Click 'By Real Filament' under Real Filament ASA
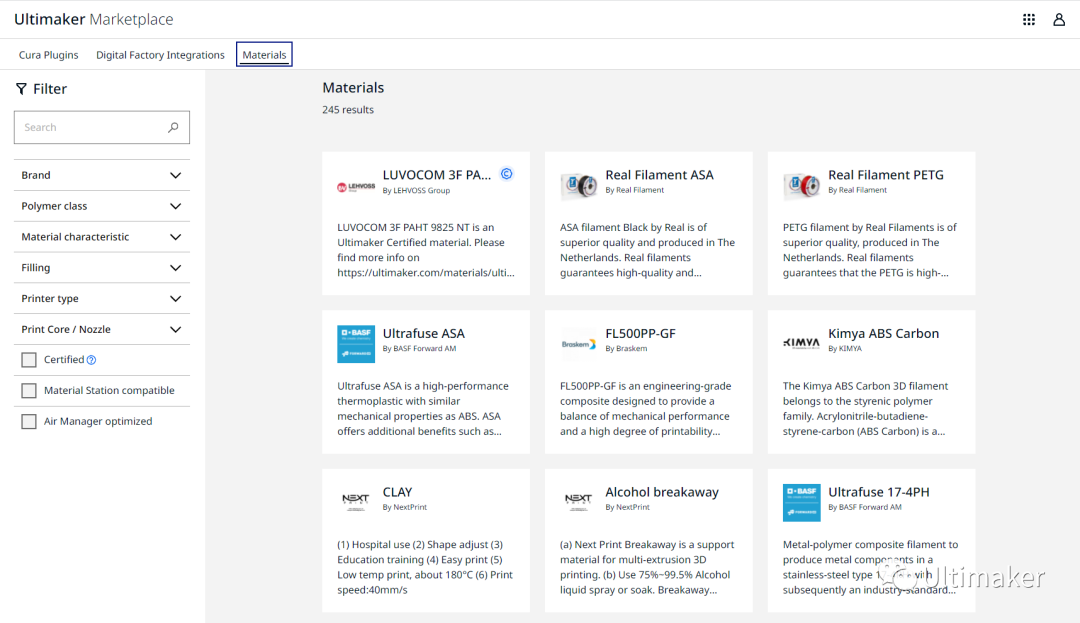Viewport: 1080px width, 623px height. [x=634, y=191]
